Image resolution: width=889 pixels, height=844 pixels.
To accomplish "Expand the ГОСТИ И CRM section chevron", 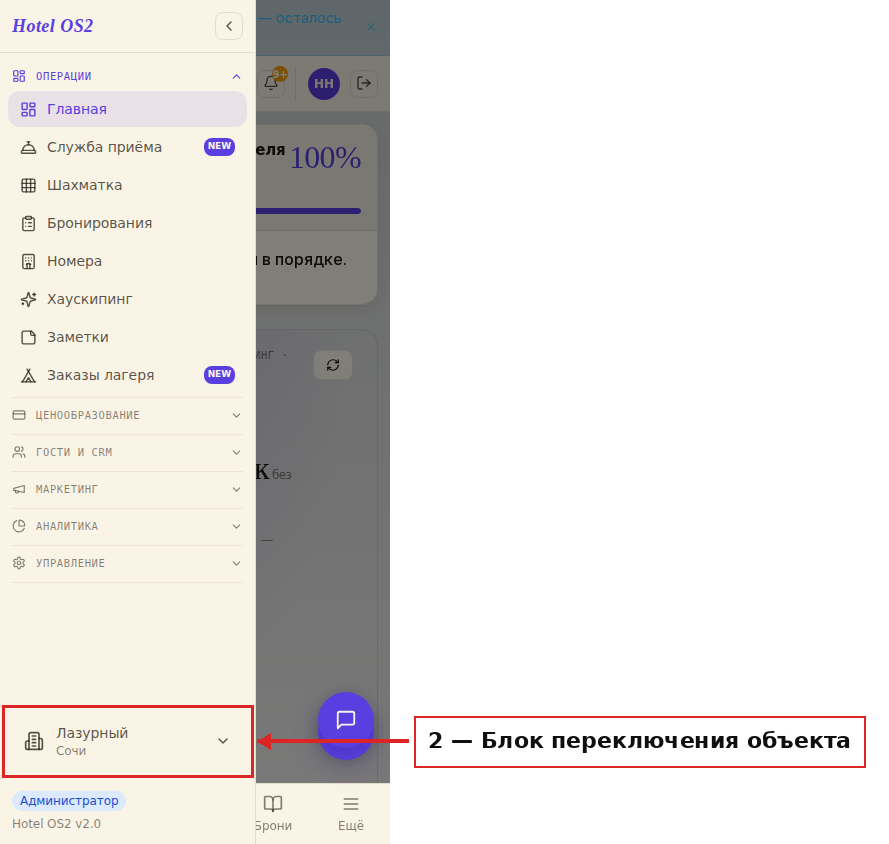I will pos(236,452).
